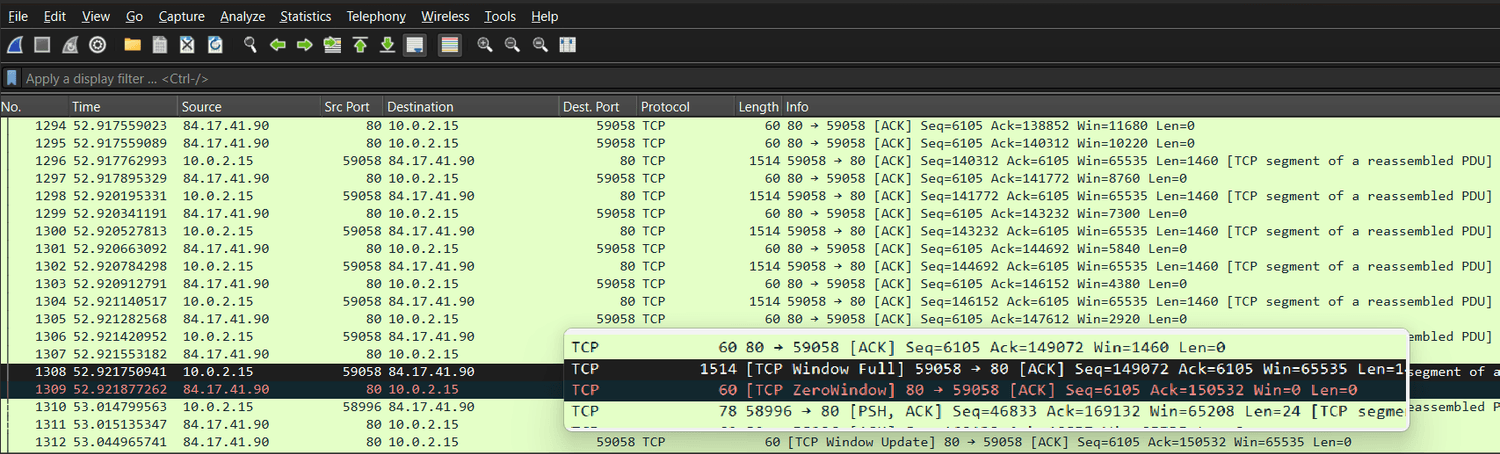Go forward to the next packet in history
Image resolution: width=1500 pixels, height=454 pixels.
[305, 45]
